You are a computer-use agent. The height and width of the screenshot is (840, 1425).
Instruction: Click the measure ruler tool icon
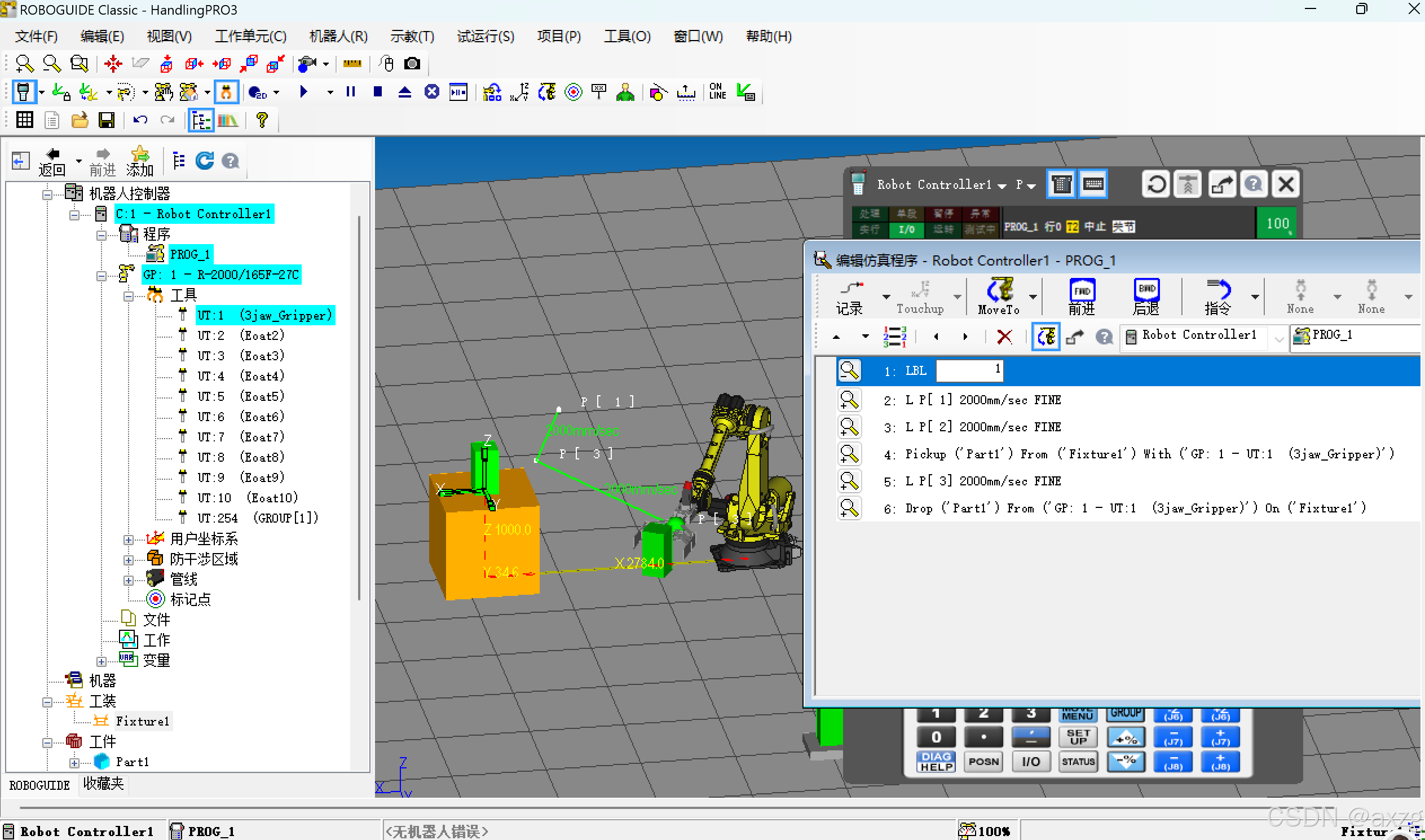click(x=352, y=63)
